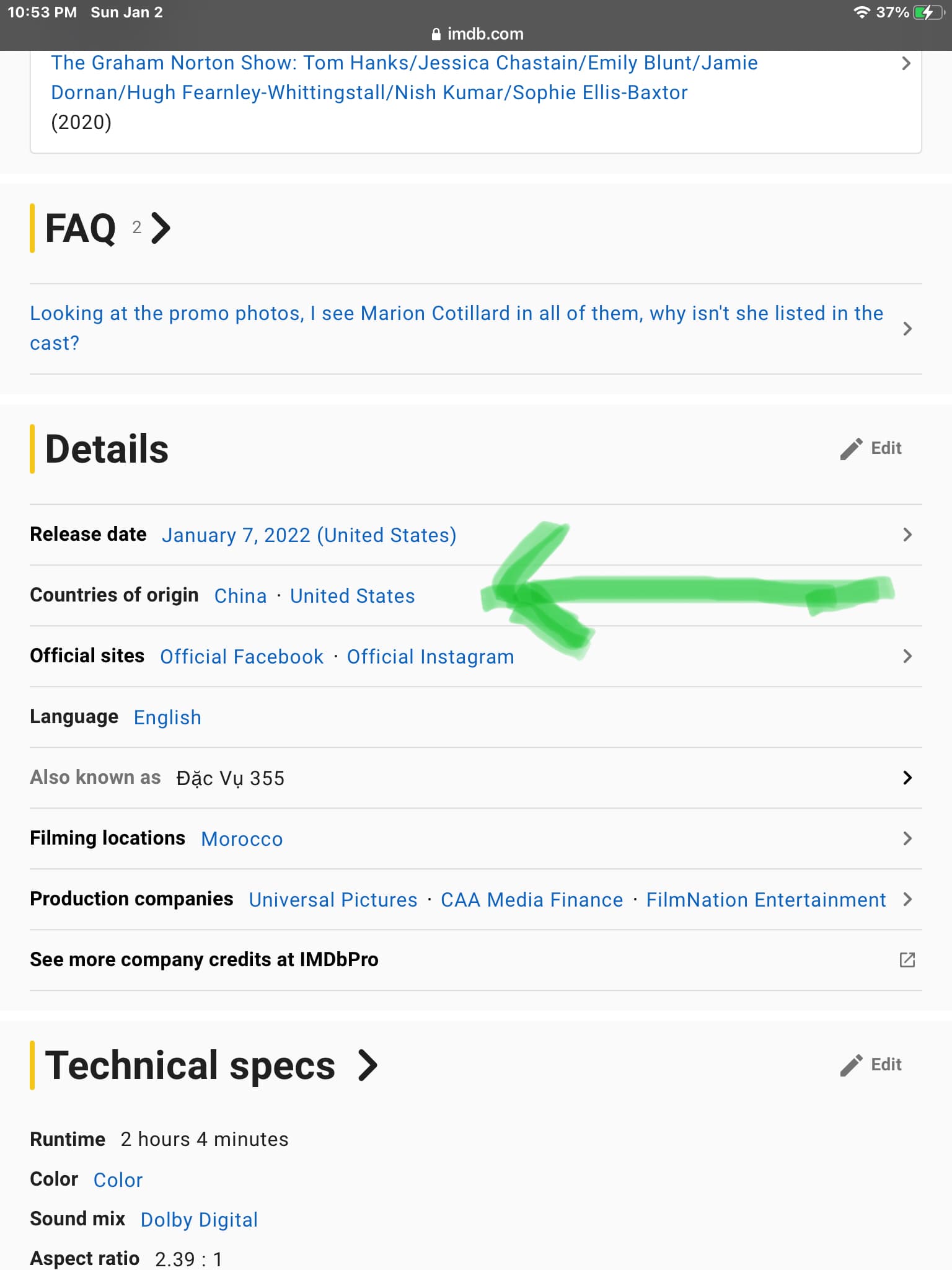
Task: Open The Graham Norton Show episode link
Action: 404,78
